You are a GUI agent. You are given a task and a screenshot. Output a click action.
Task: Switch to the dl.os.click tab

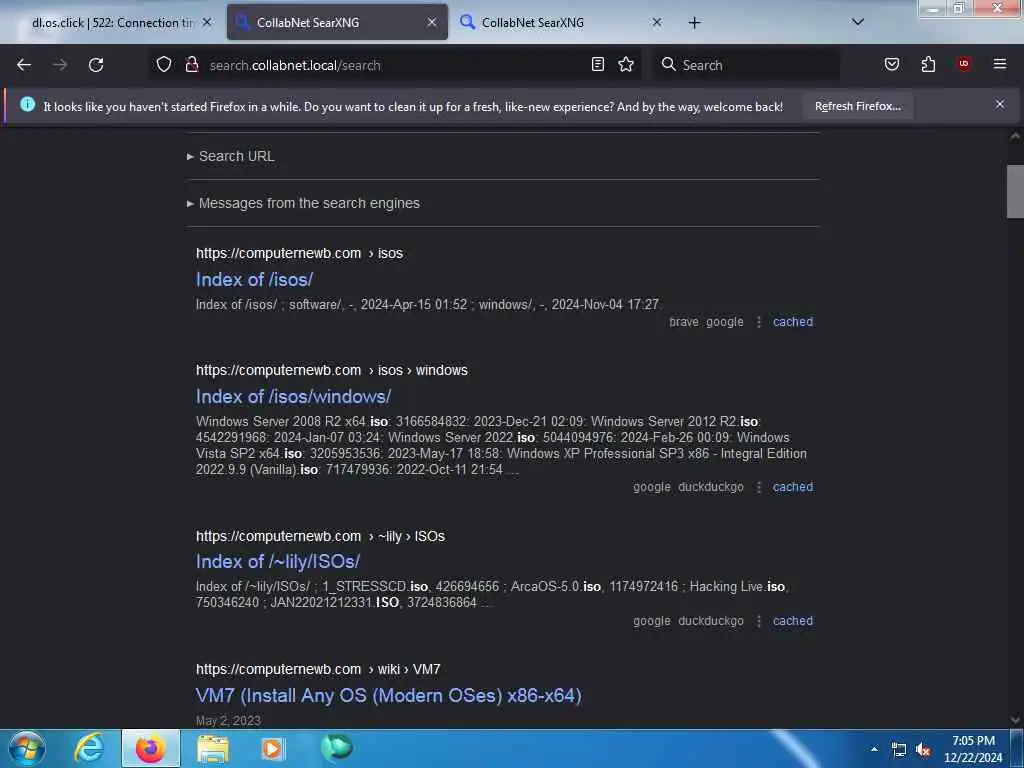pos(111,22)
